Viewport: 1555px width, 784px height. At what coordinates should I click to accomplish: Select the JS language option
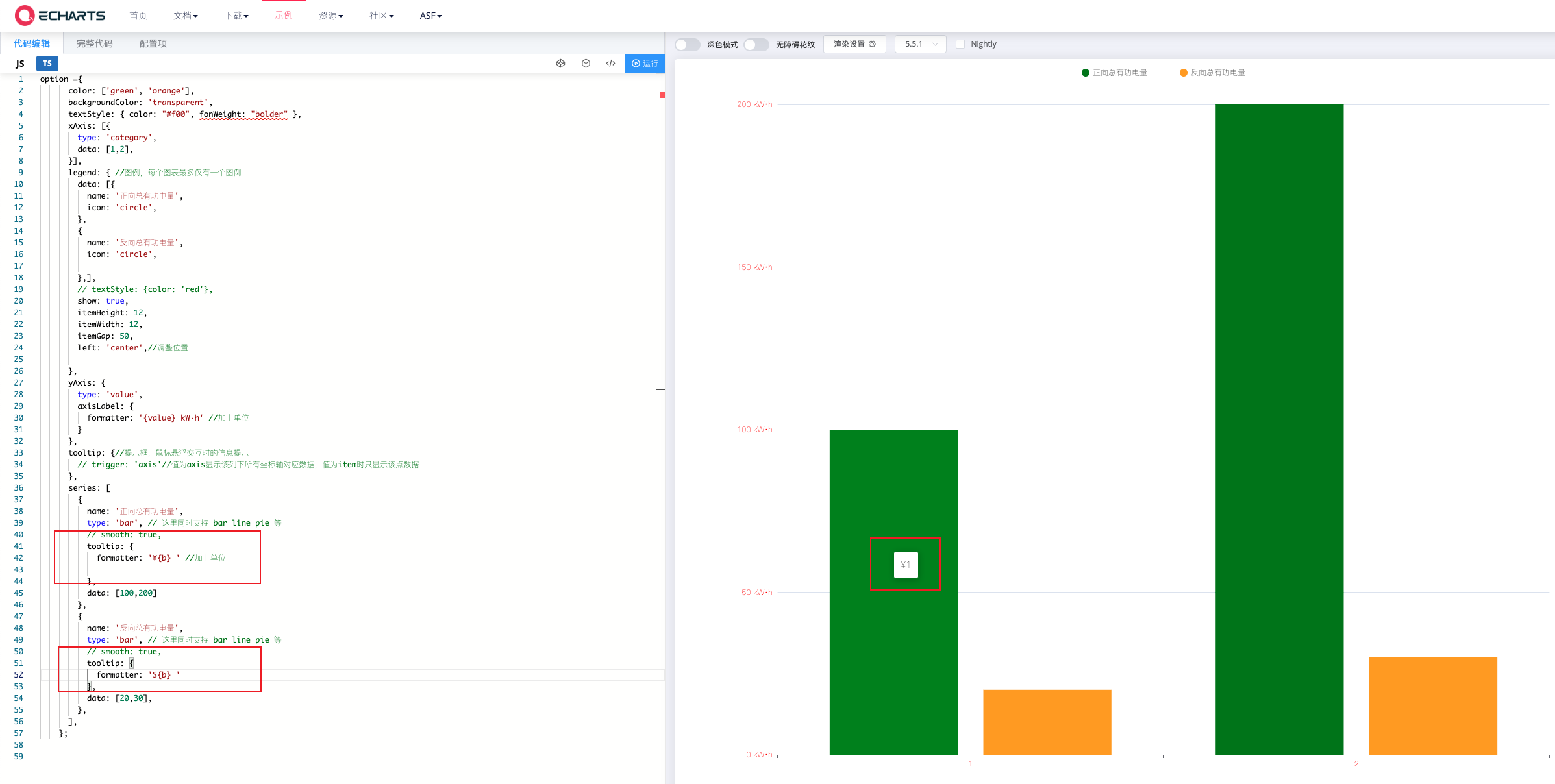point(20,64)
